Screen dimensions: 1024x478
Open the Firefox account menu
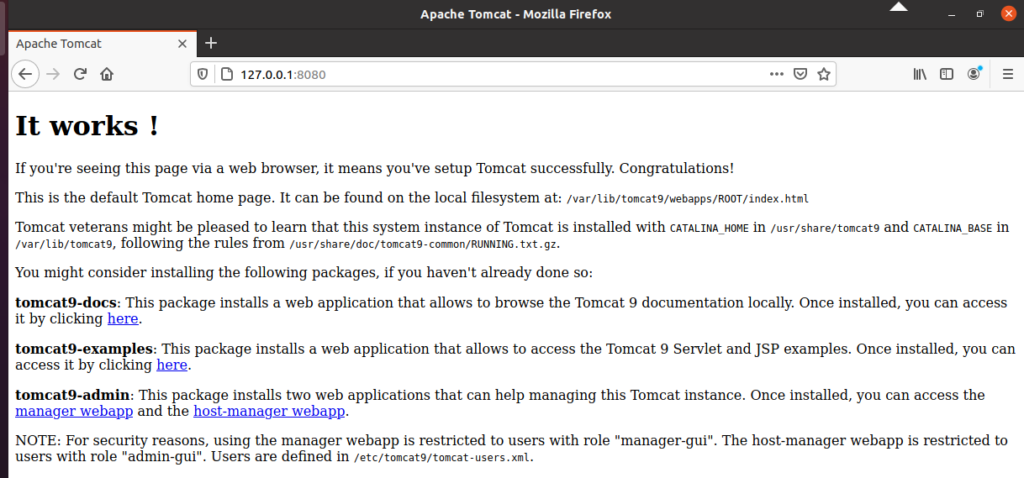point(974,74)
